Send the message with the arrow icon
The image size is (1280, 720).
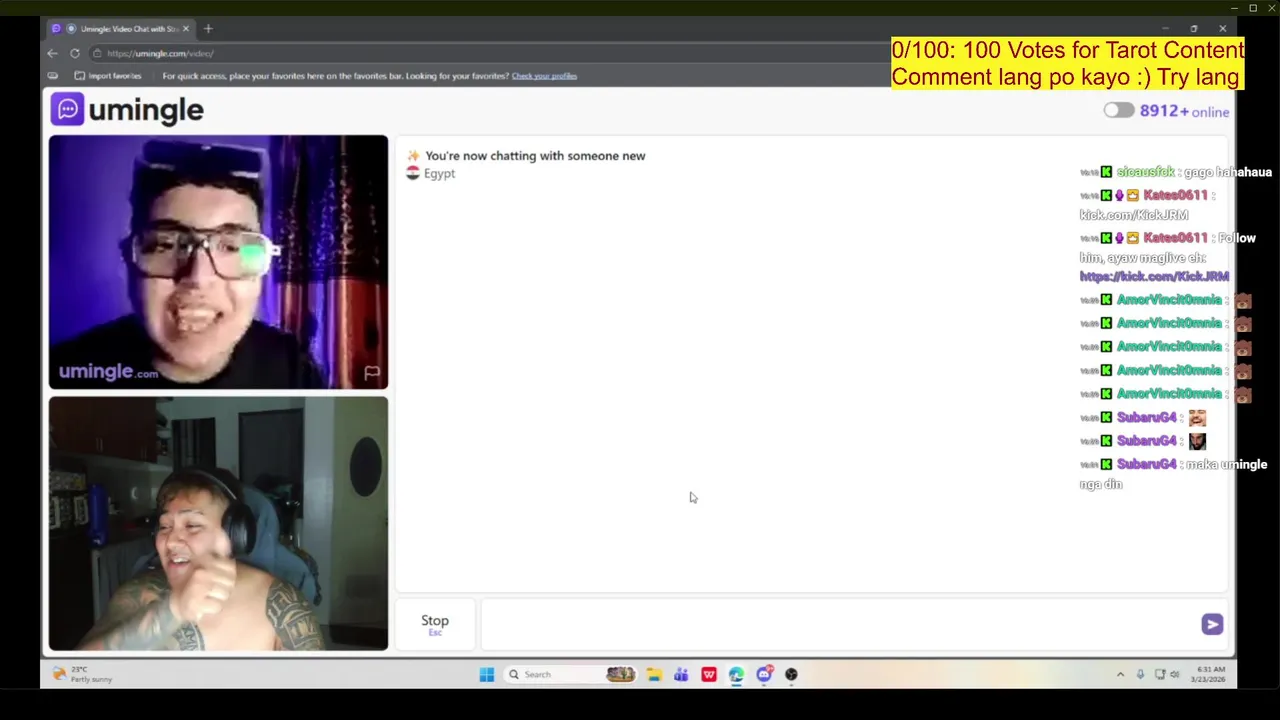(x=1212, y=624)
